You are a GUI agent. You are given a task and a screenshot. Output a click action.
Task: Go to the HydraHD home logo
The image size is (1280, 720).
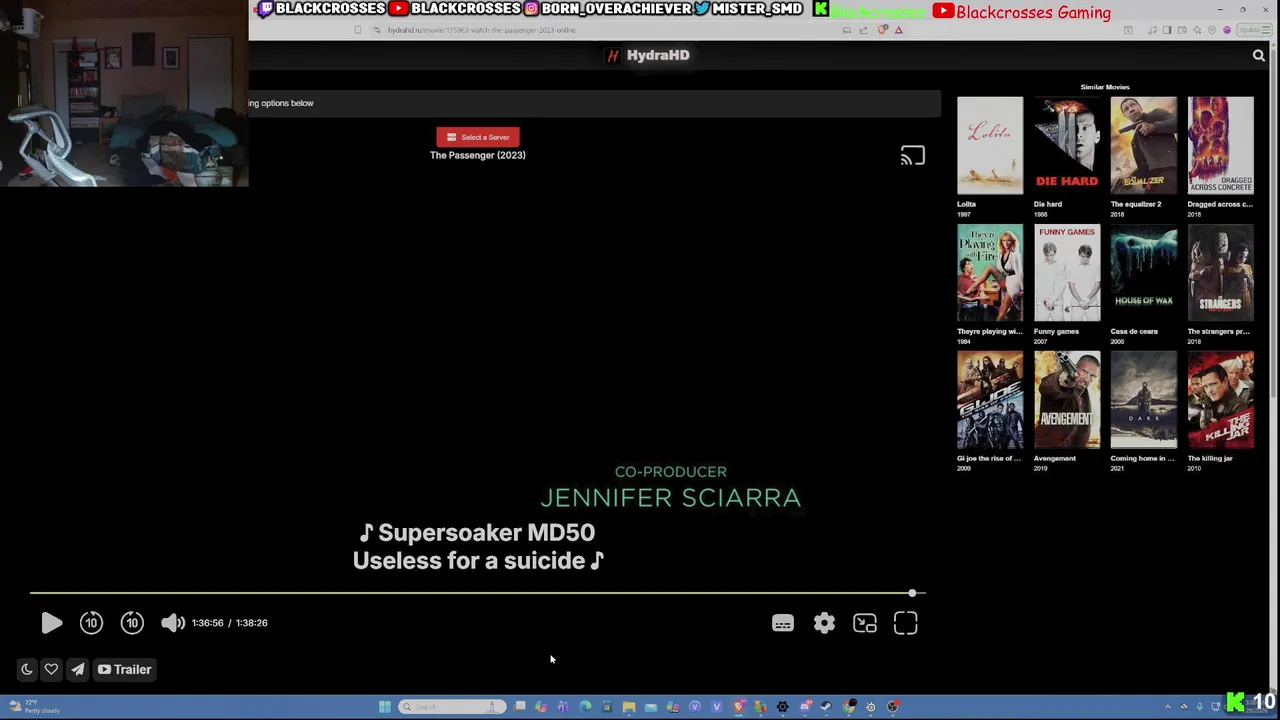coord(649,55)
